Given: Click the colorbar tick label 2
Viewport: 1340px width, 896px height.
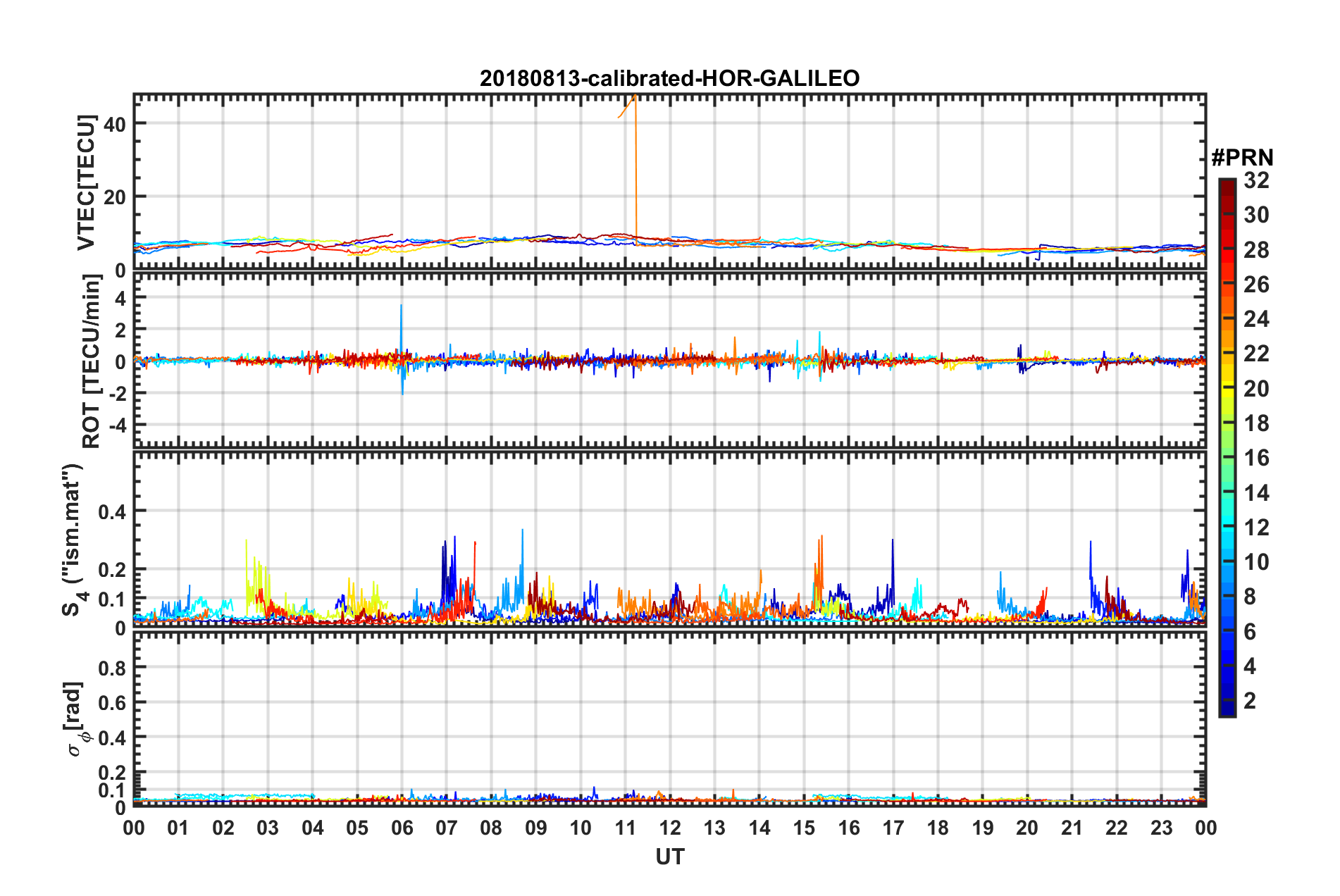Looking at the screenshot, I should [x=1250, y=700].
